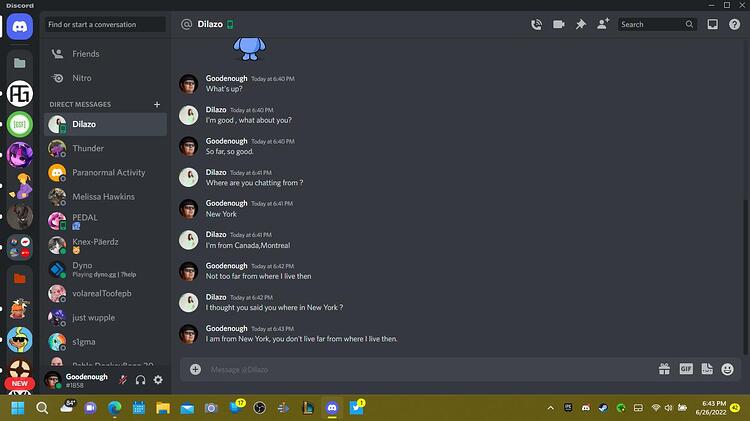Image resolution: width=750 pixels, height=421 pixels.
Task: Create a new DM with plus icon
Action: (157, 104)
